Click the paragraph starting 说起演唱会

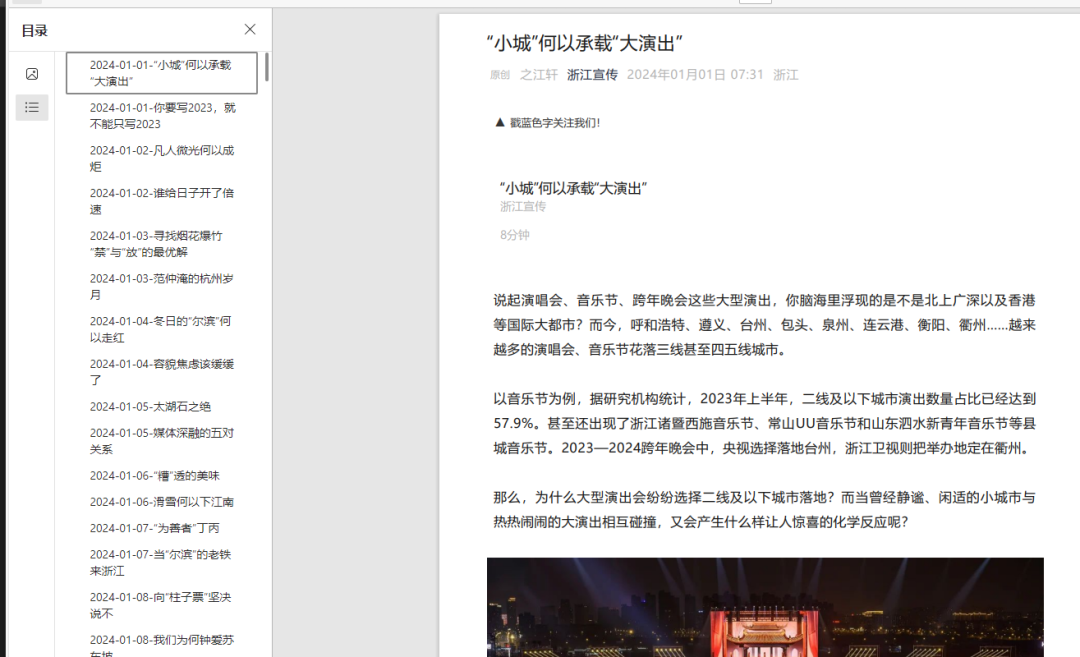[765, 325]
